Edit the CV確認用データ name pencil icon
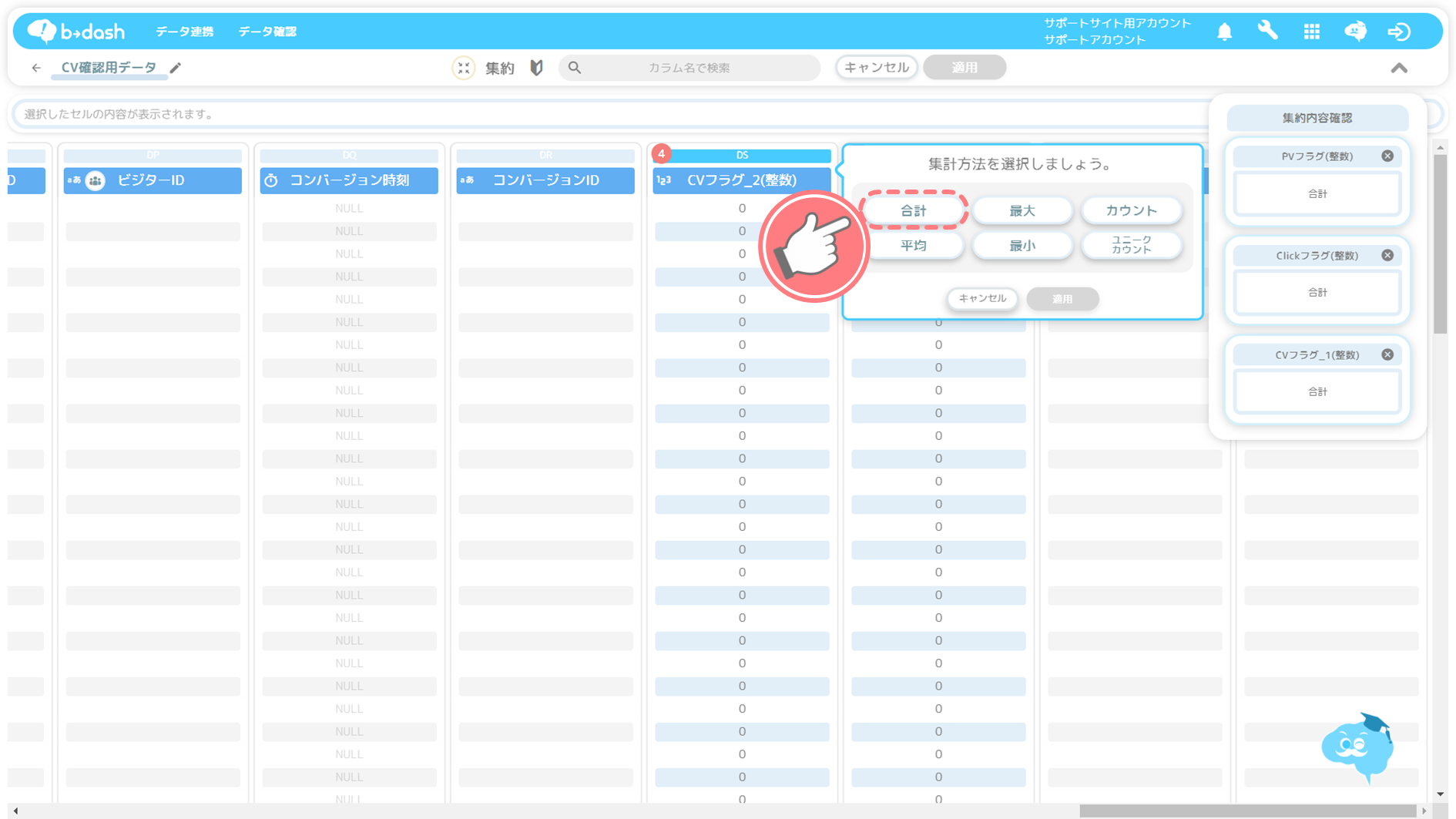 pyautogui.click(x=176, y=68)
